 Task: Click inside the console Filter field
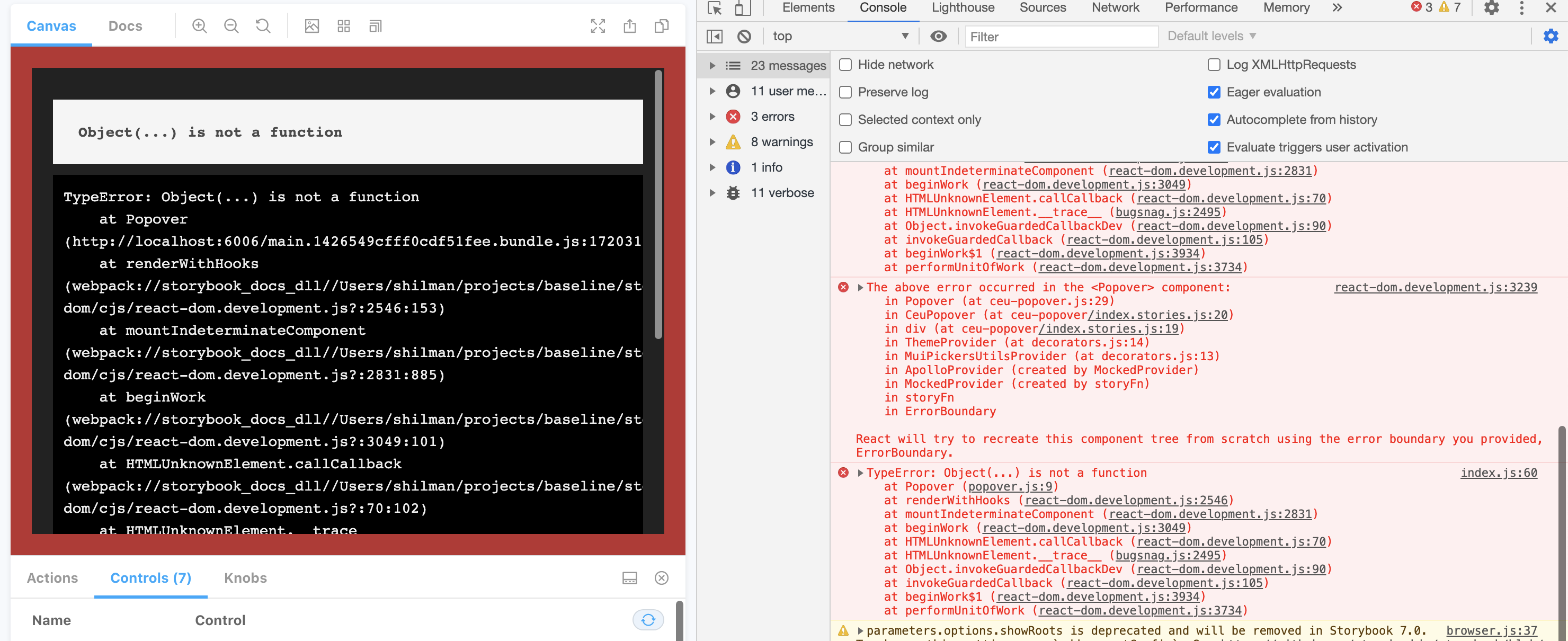1062,36
